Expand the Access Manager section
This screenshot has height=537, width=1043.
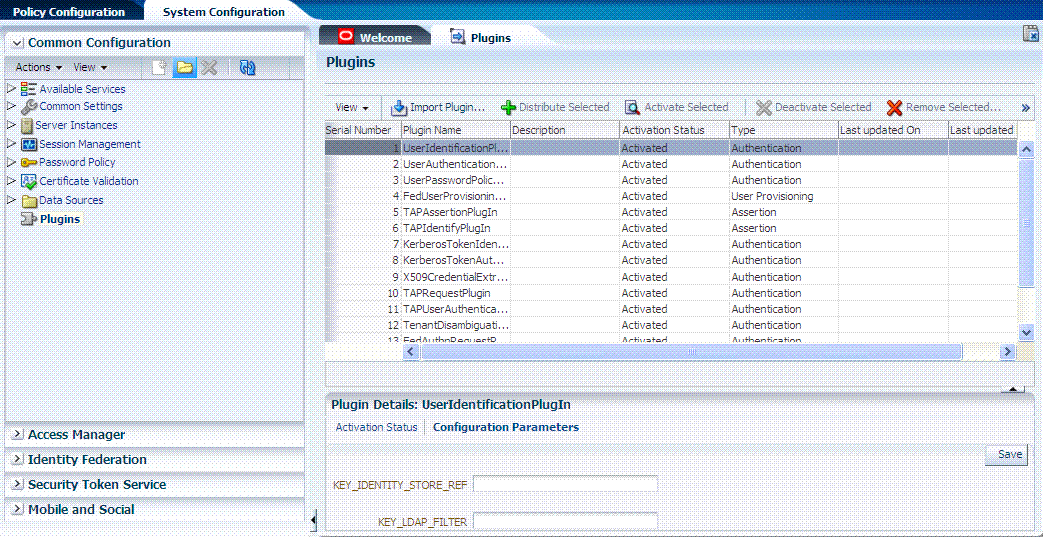pos(18,435)
